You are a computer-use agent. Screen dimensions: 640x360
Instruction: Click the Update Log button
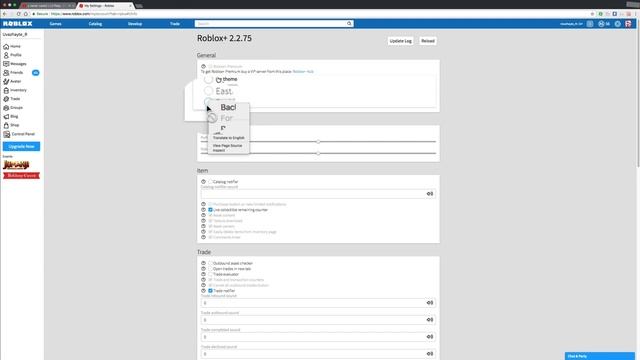(x=400, y=41)
